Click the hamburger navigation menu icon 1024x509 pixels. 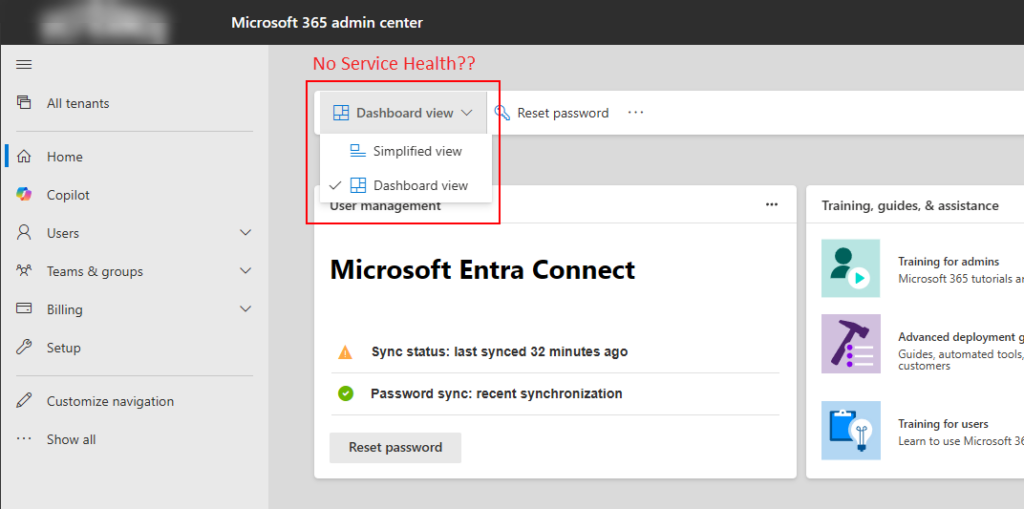pyautogui.click(x=25, y=65)
